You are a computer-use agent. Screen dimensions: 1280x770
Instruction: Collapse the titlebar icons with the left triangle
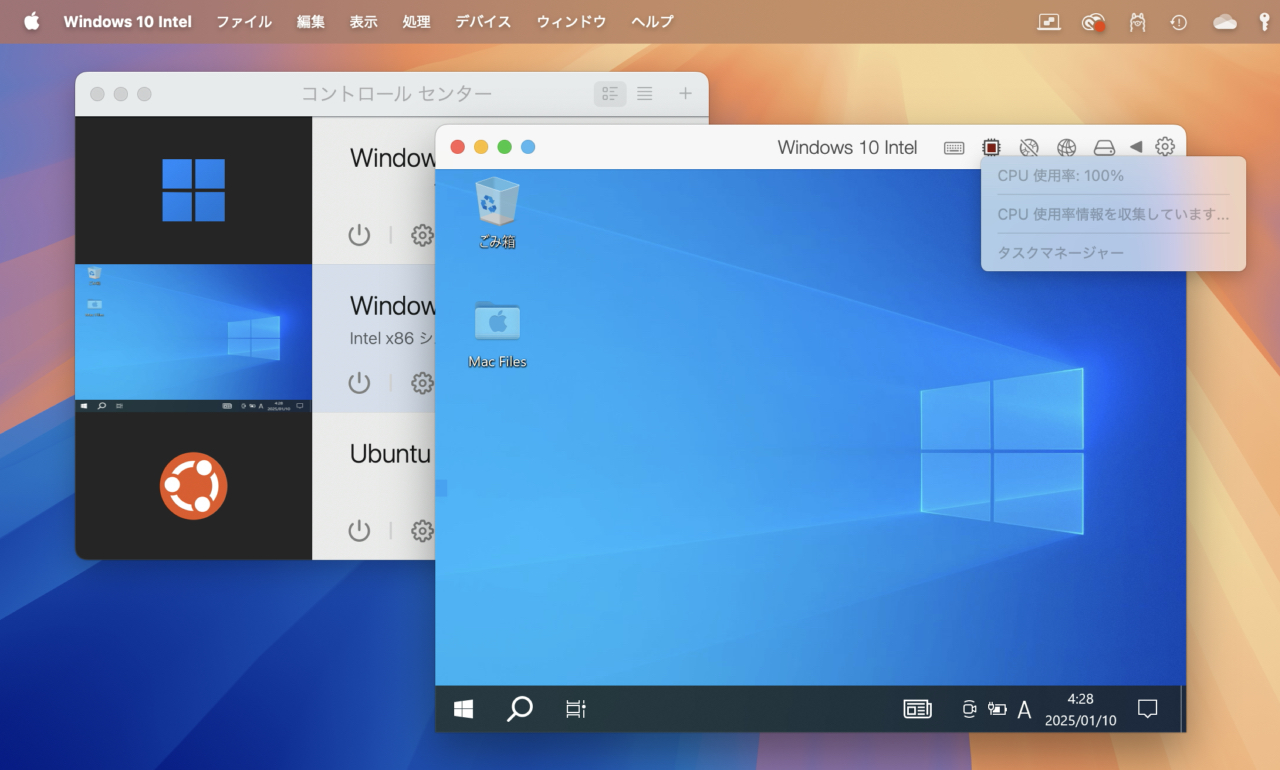tap(1136, 147)
